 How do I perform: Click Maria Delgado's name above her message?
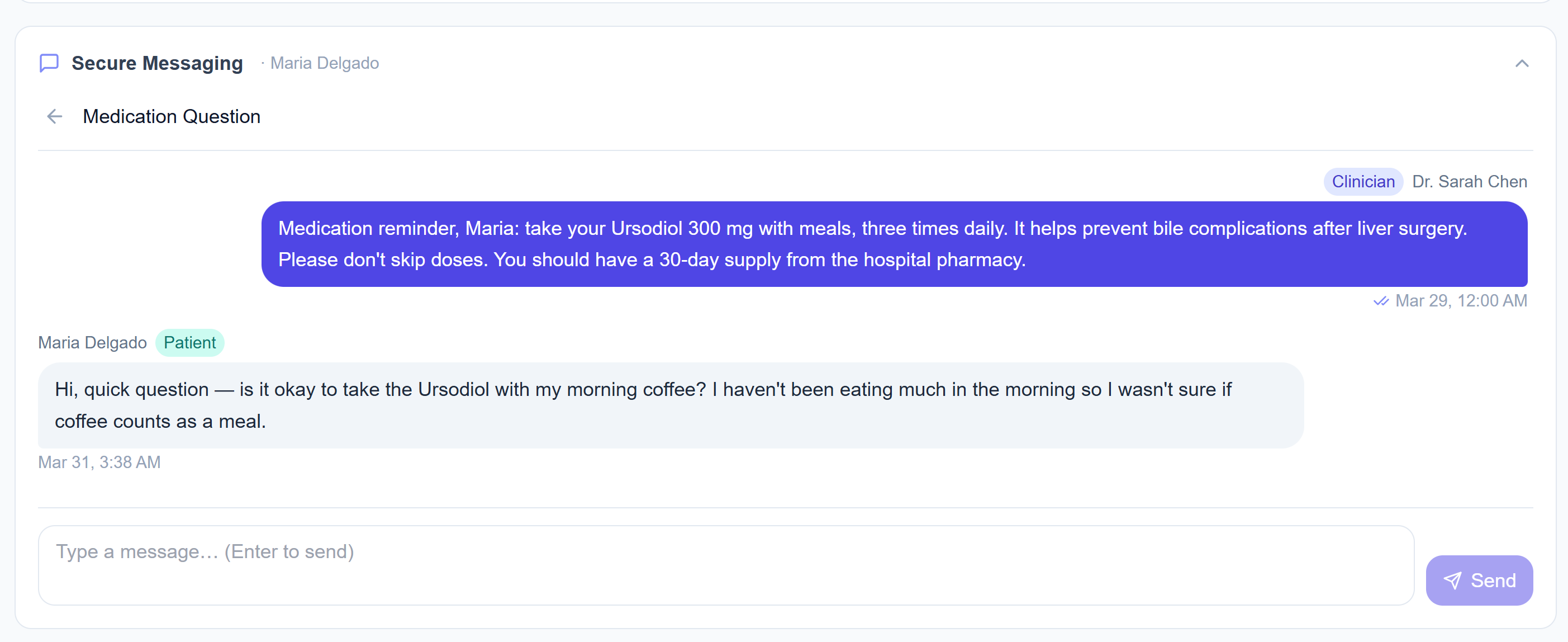[92, 342]
